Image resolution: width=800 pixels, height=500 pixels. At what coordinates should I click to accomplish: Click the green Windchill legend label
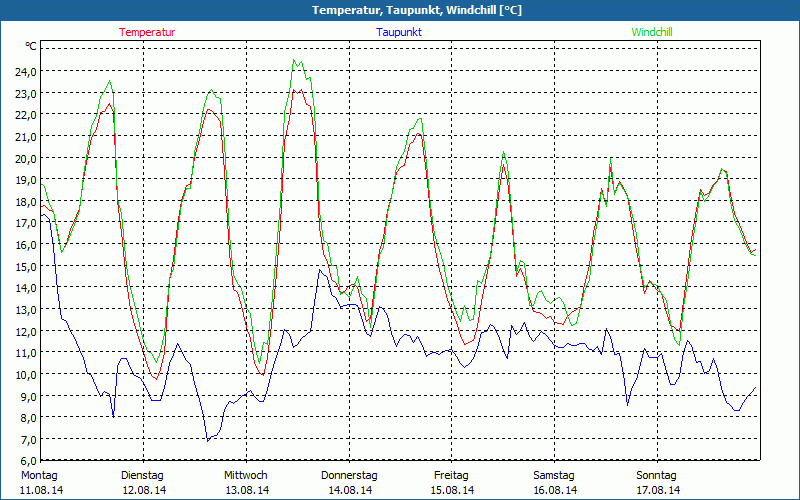[652, 32]
